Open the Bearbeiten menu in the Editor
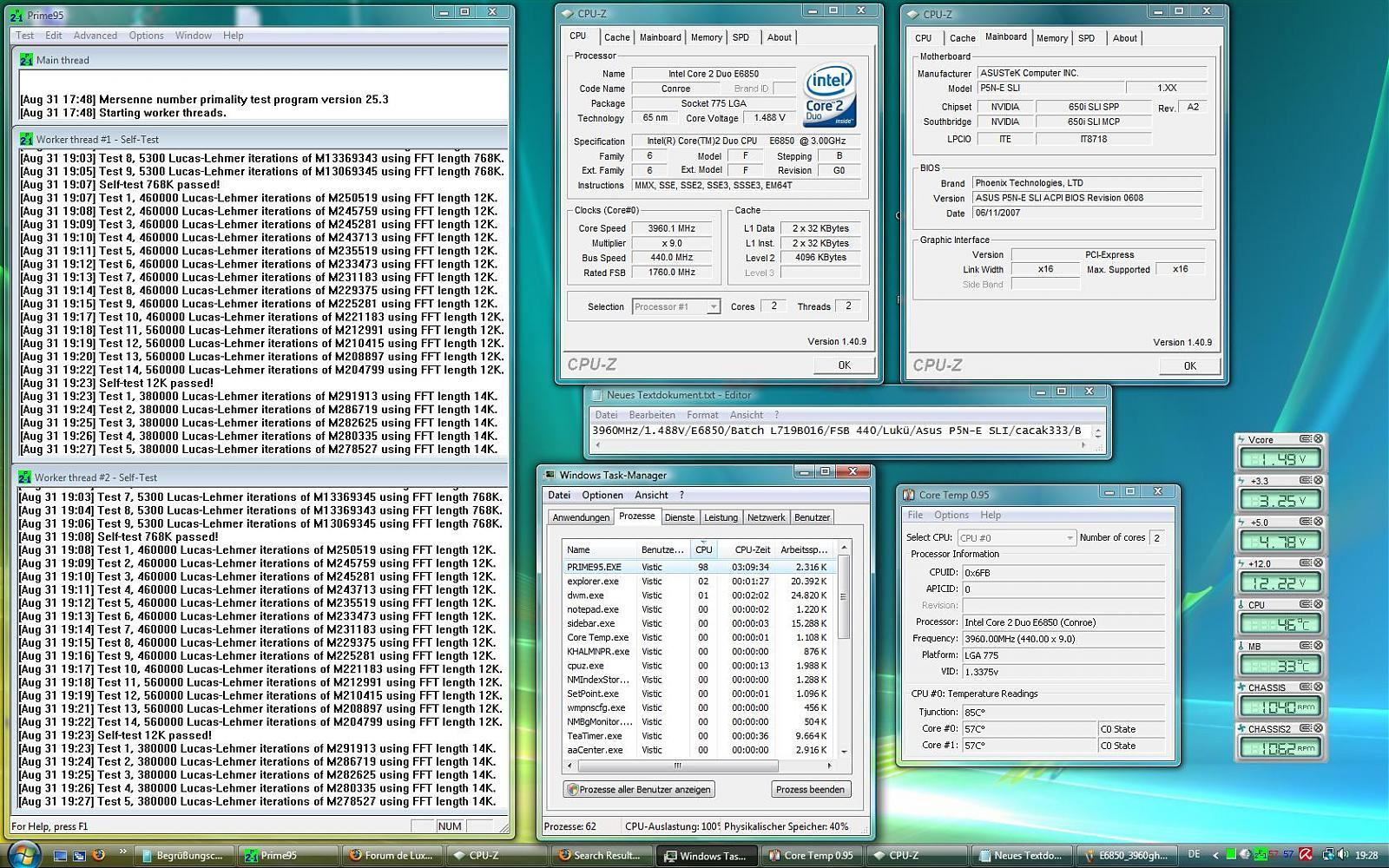Screen dimensions: 1389x868 pyautogui.click(x=651, y=415)
